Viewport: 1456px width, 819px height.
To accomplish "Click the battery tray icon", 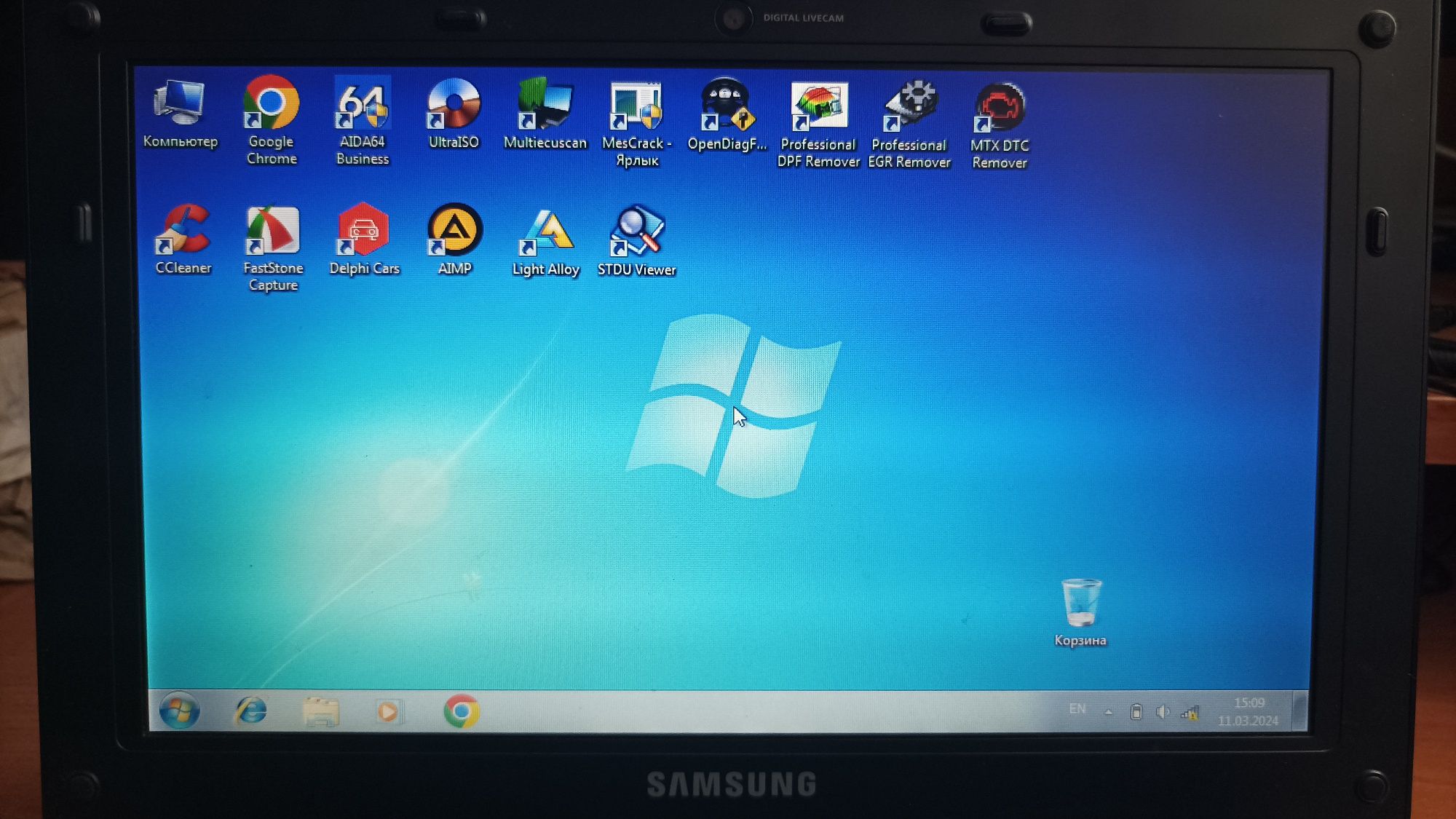I will point(1136,711).
